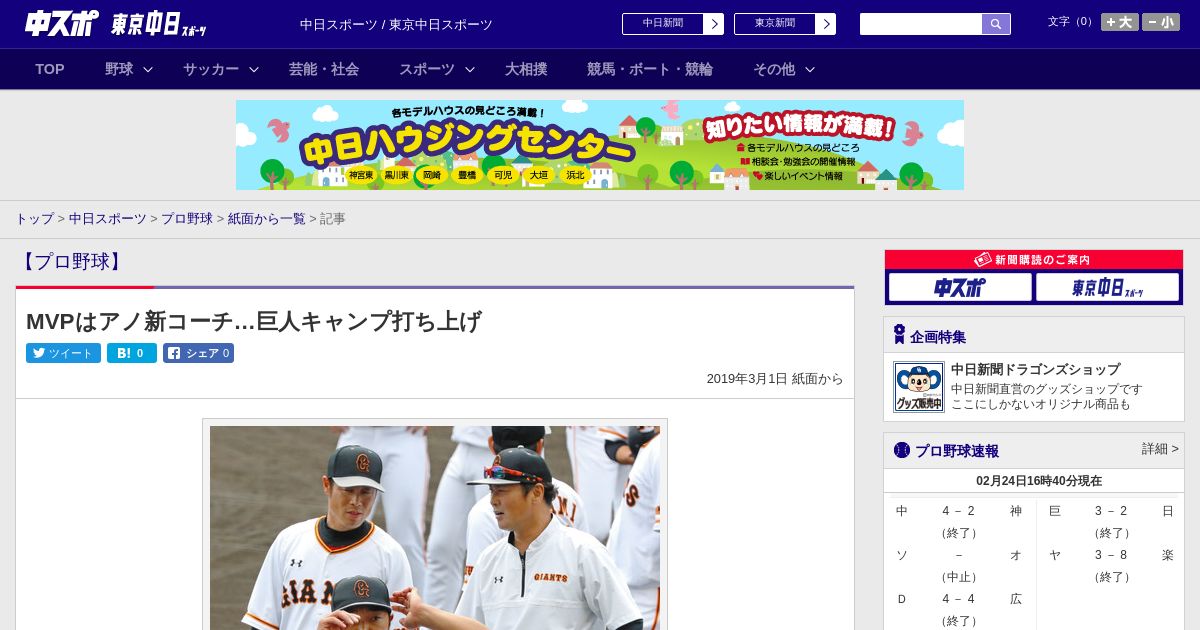Increase text size with ＋大 button

[x=1120, y=22]
